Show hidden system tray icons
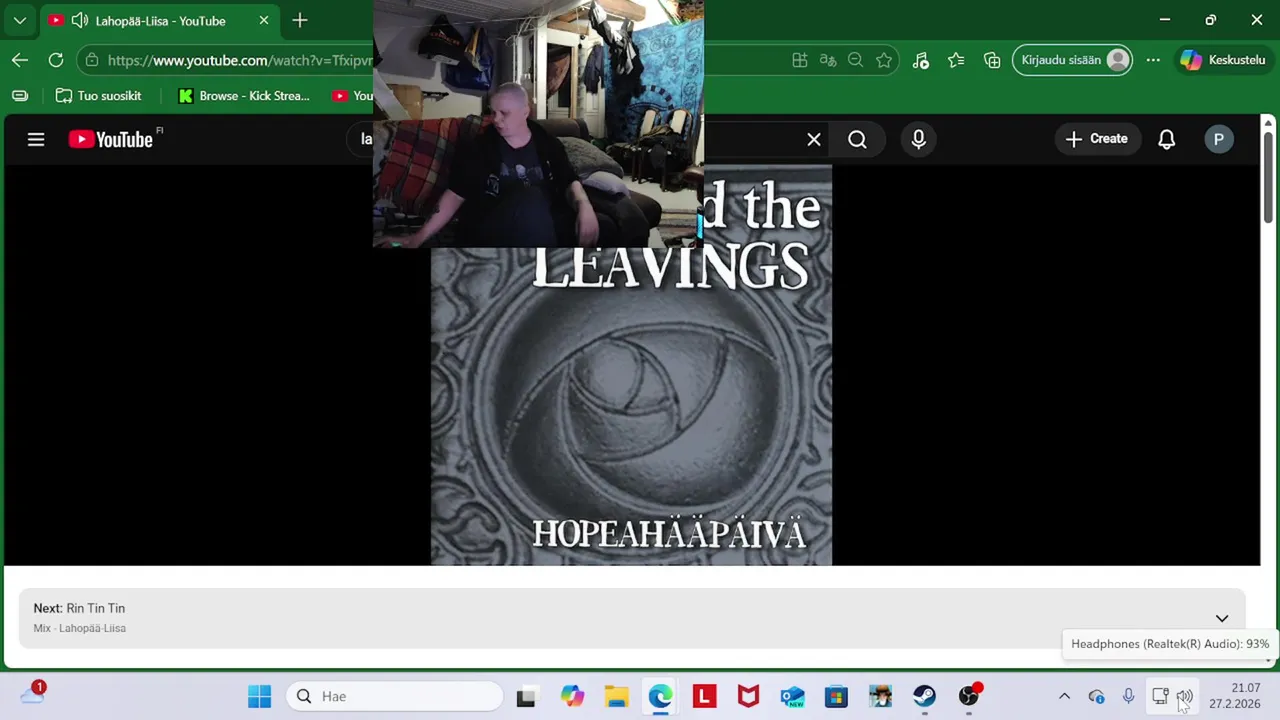This screenshot has height=720, width=1280. pos(1064,696)
